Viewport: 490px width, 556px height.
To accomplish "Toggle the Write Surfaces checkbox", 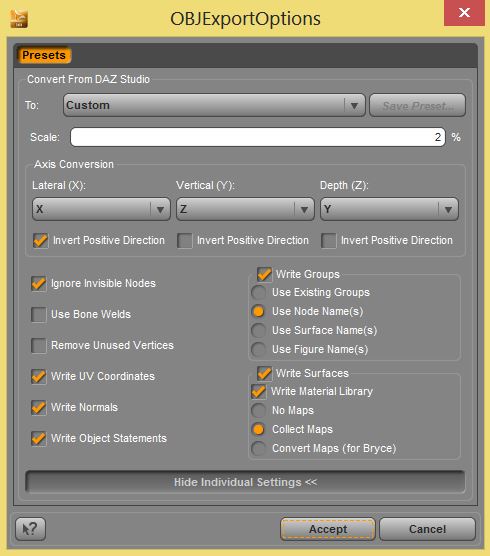I will [x=264, y=373].
